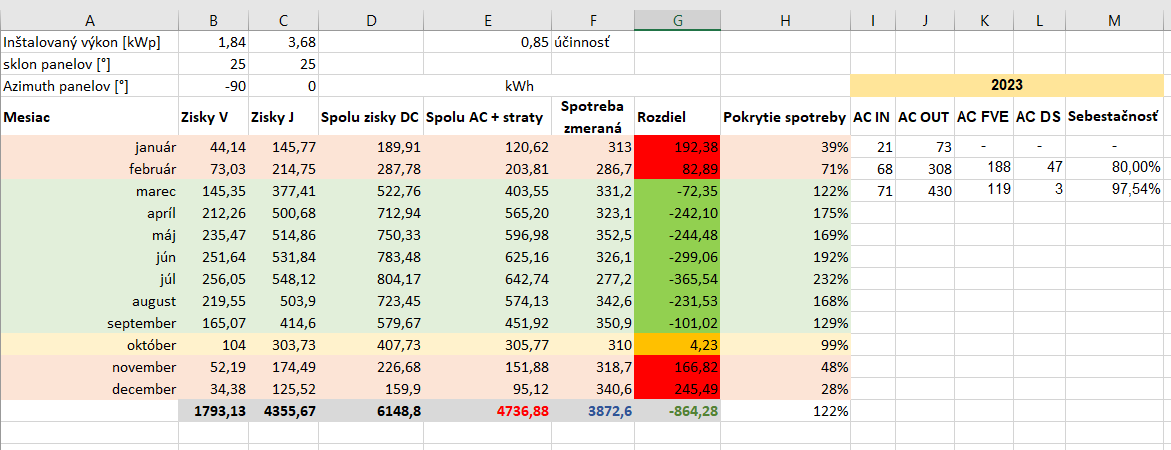Select the Pokrytie spotreby header cell
The width and height of the screenshot is (1171, 450).
[784, 117]
